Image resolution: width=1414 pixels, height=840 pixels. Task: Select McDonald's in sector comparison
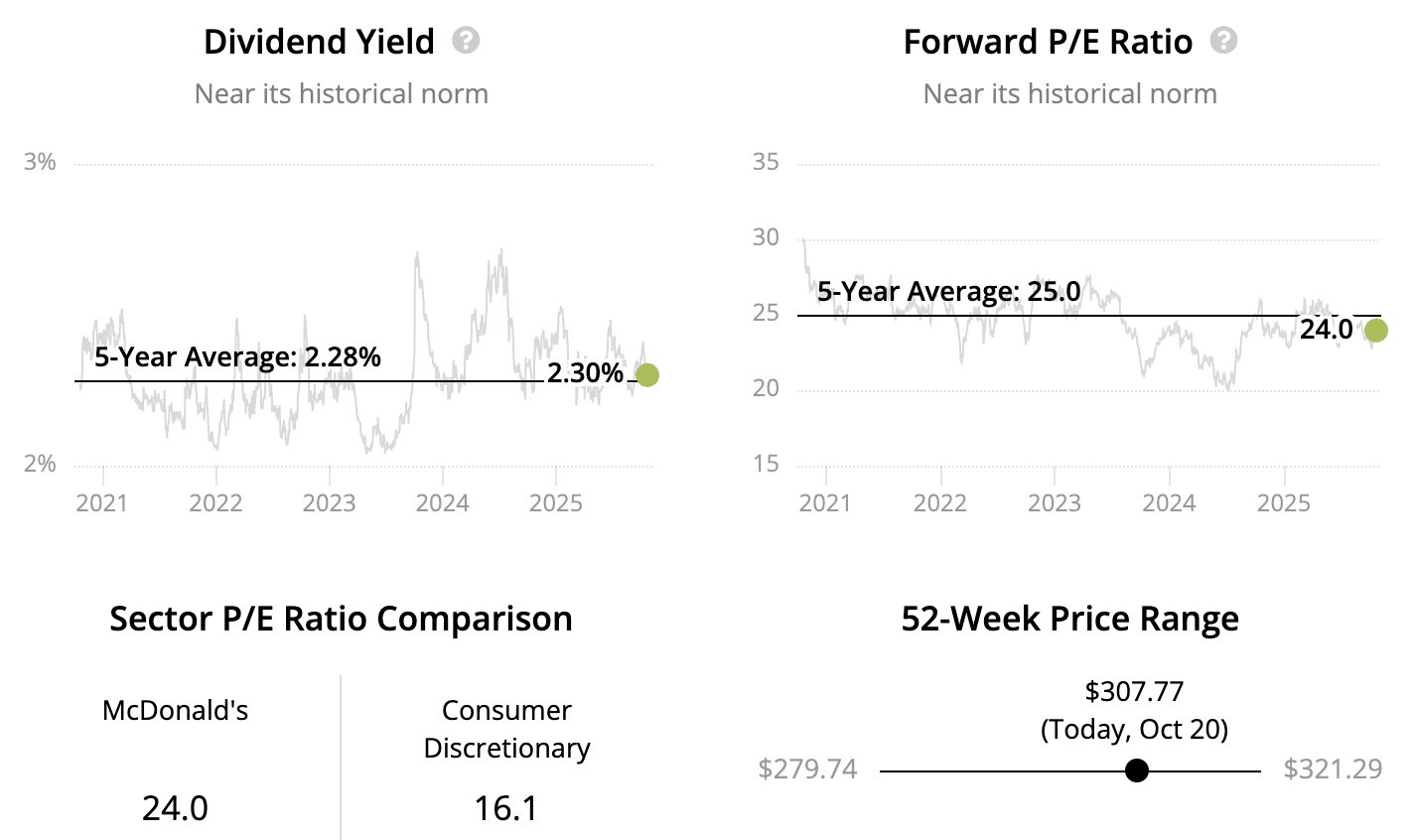[176, 711]
